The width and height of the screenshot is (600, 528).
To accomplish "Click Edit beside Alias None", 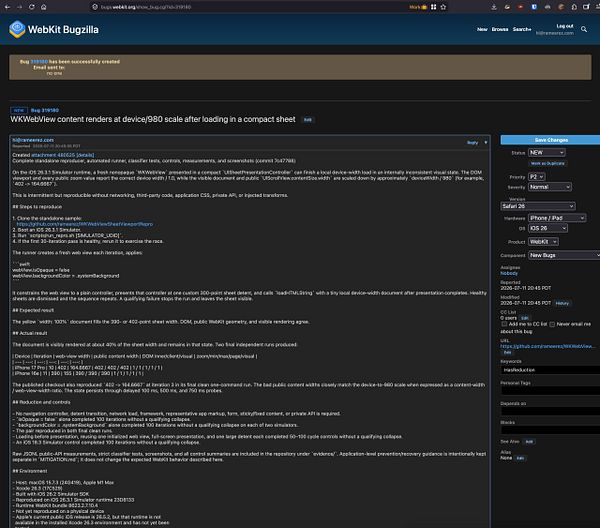I will 520,458.
